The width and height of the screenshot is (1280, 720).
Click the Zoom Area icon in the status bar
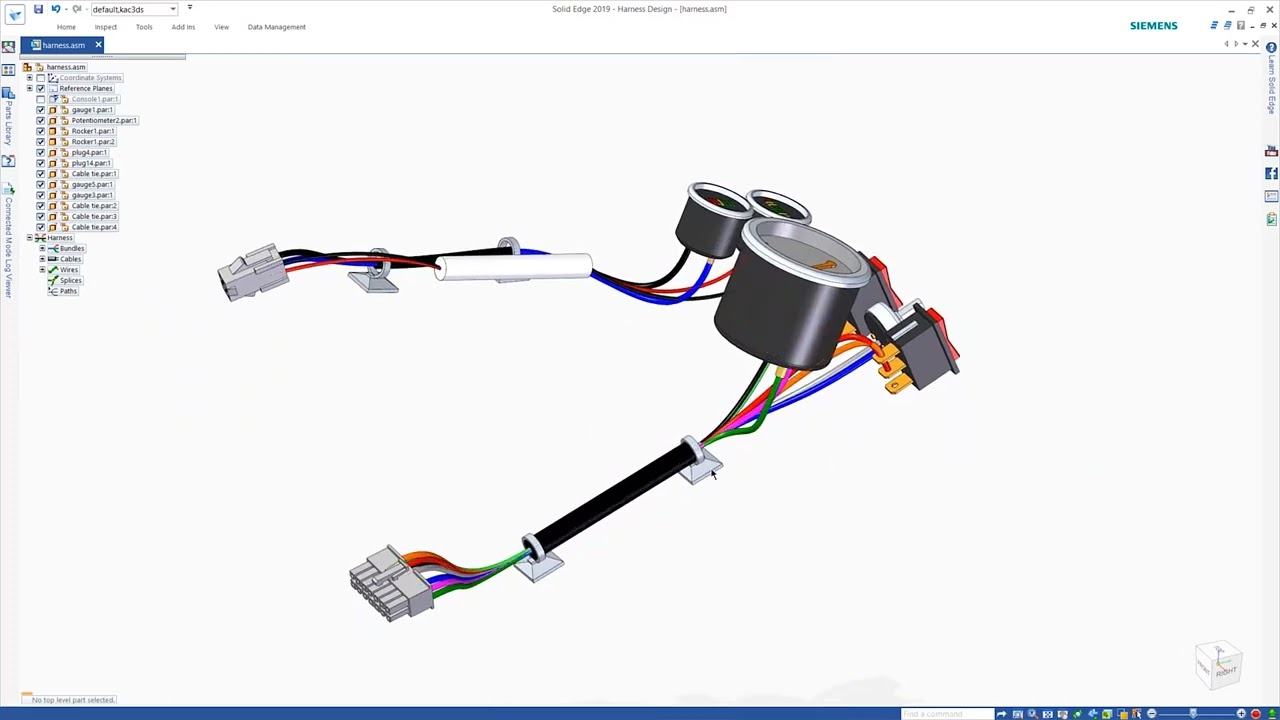coord(1017,713)
